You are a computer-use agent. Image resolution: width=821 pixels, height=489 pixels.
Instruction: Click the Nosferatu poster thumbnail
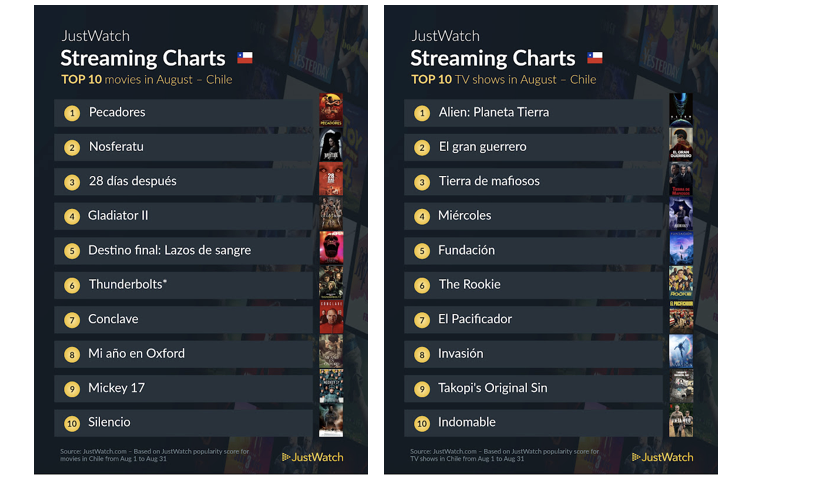pos(331,145)
